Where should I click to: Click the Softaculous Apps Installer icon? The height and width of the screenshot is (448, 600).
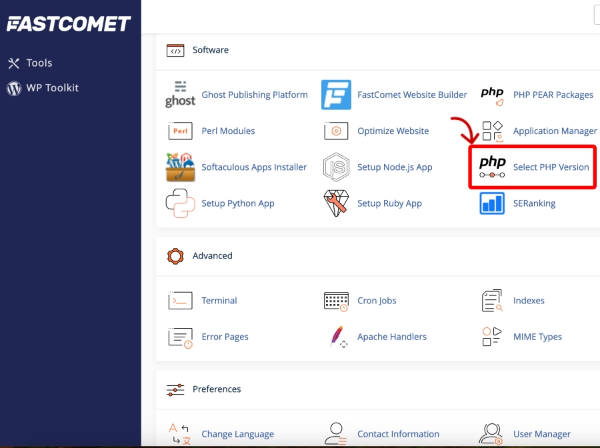coord(180,167)
